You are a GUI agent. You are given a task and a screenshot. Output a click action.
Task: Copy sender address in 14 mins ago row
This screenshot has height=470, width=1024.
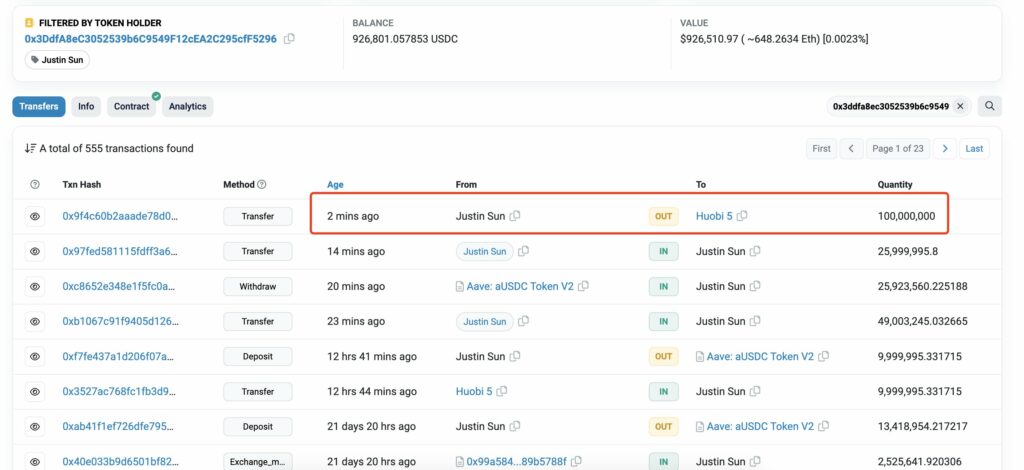point(523,251)
